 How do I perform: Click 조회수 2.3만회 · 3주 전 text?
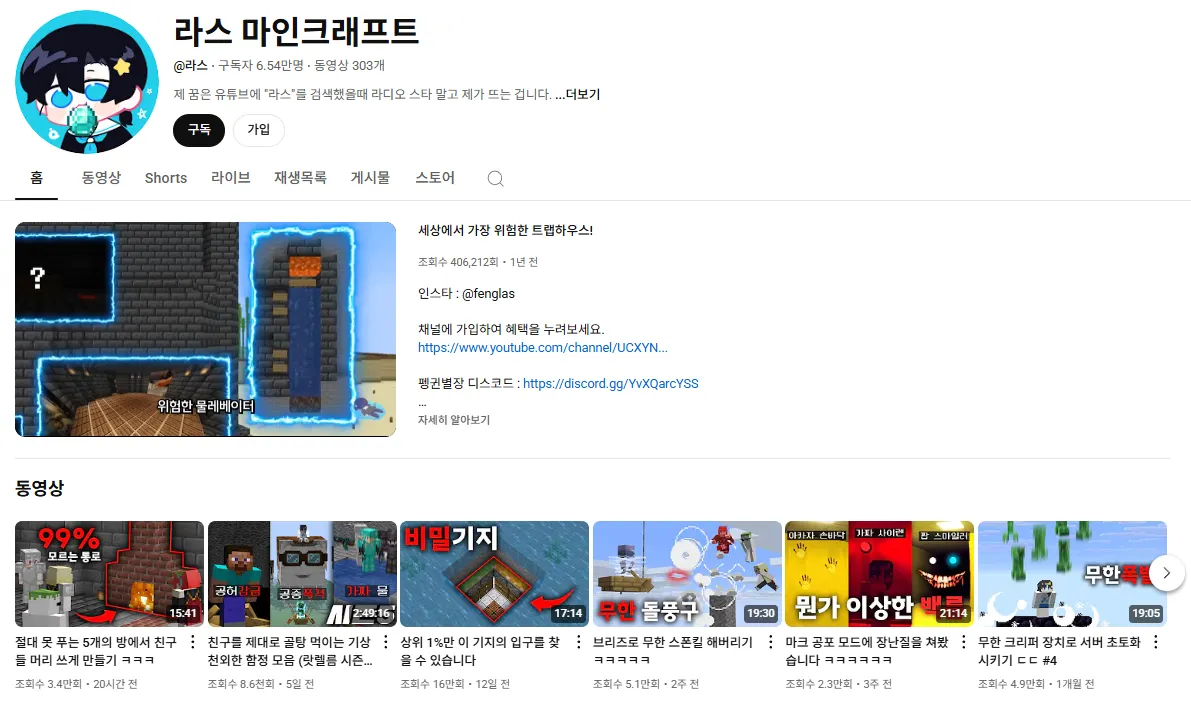pos(839,684)
